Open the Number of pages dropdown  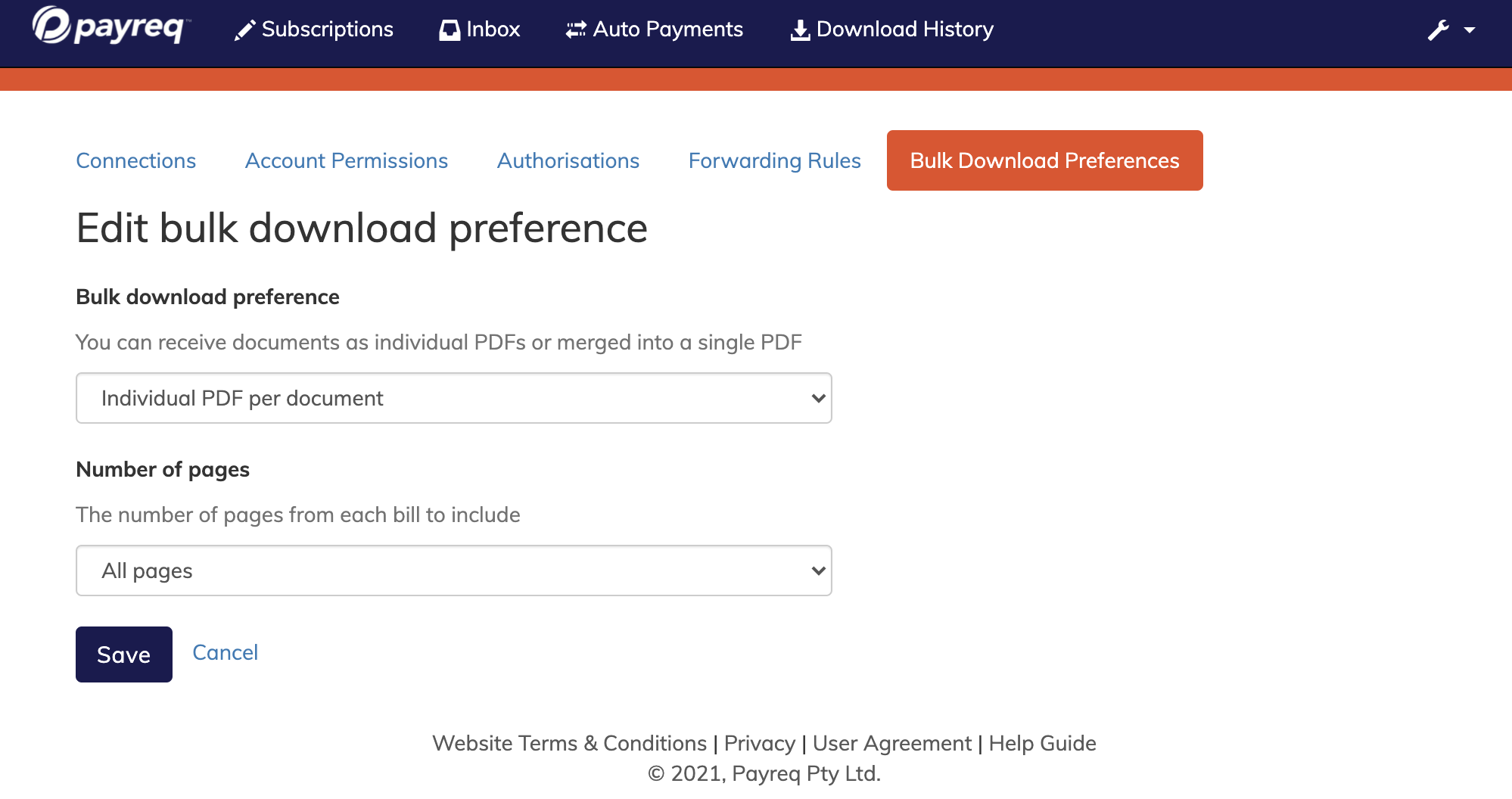[453, 570]
